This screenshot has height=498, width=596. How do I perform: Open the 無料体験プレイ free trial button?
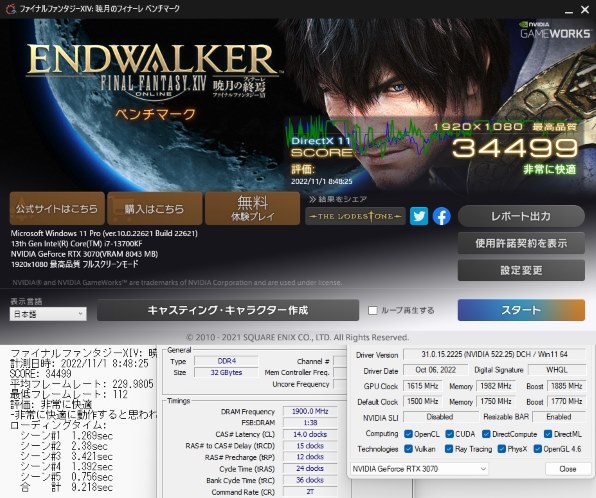(x=252, y=208)
